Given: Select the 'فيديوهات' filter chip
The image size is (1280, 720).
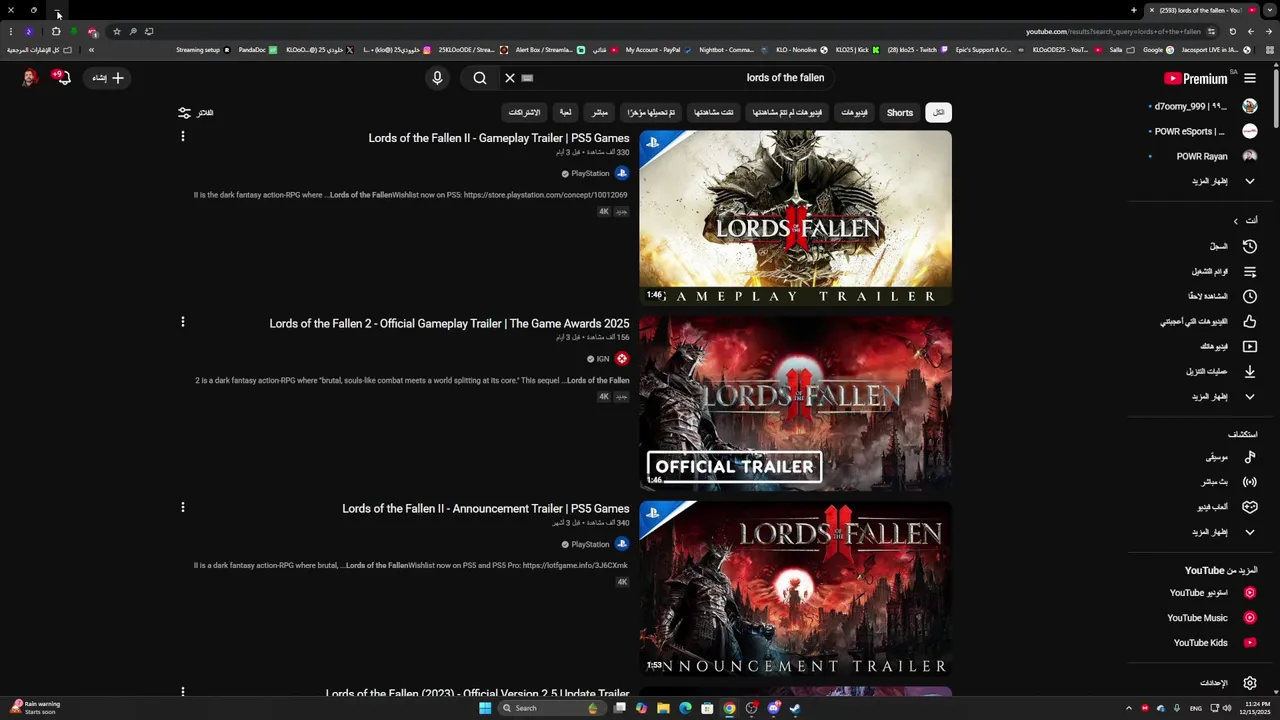Looking at the screenshot, I should pos(854,113).
